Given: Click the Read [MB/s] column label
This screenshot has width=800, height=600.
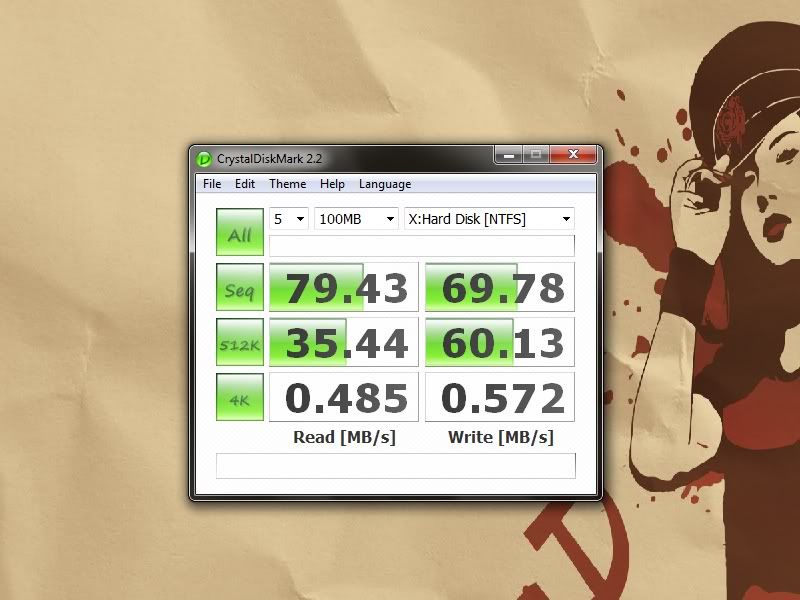Looking at the screenshot, I should point(344,437).
